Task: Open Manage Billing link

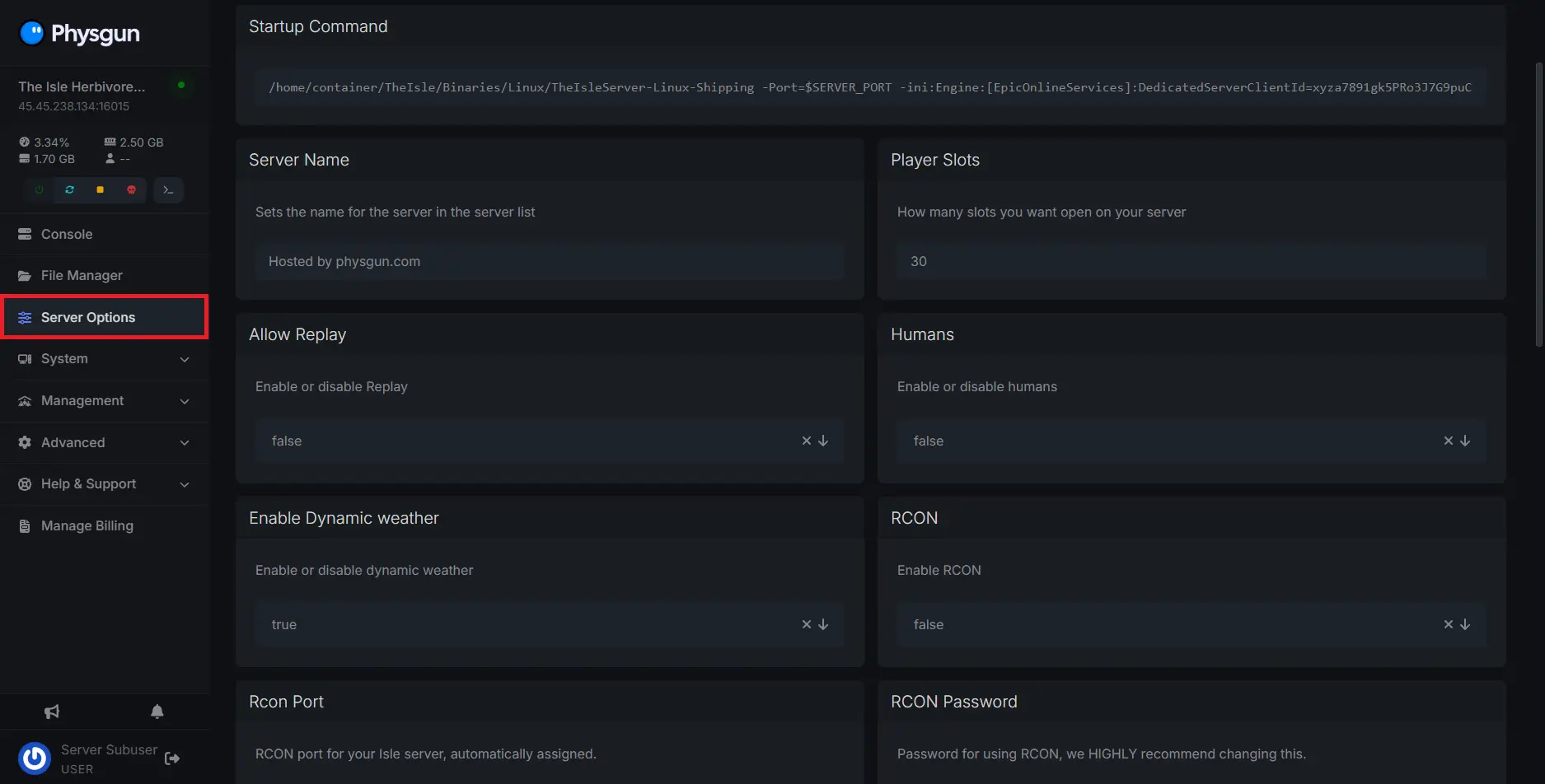Action: (x=87, y=525)
